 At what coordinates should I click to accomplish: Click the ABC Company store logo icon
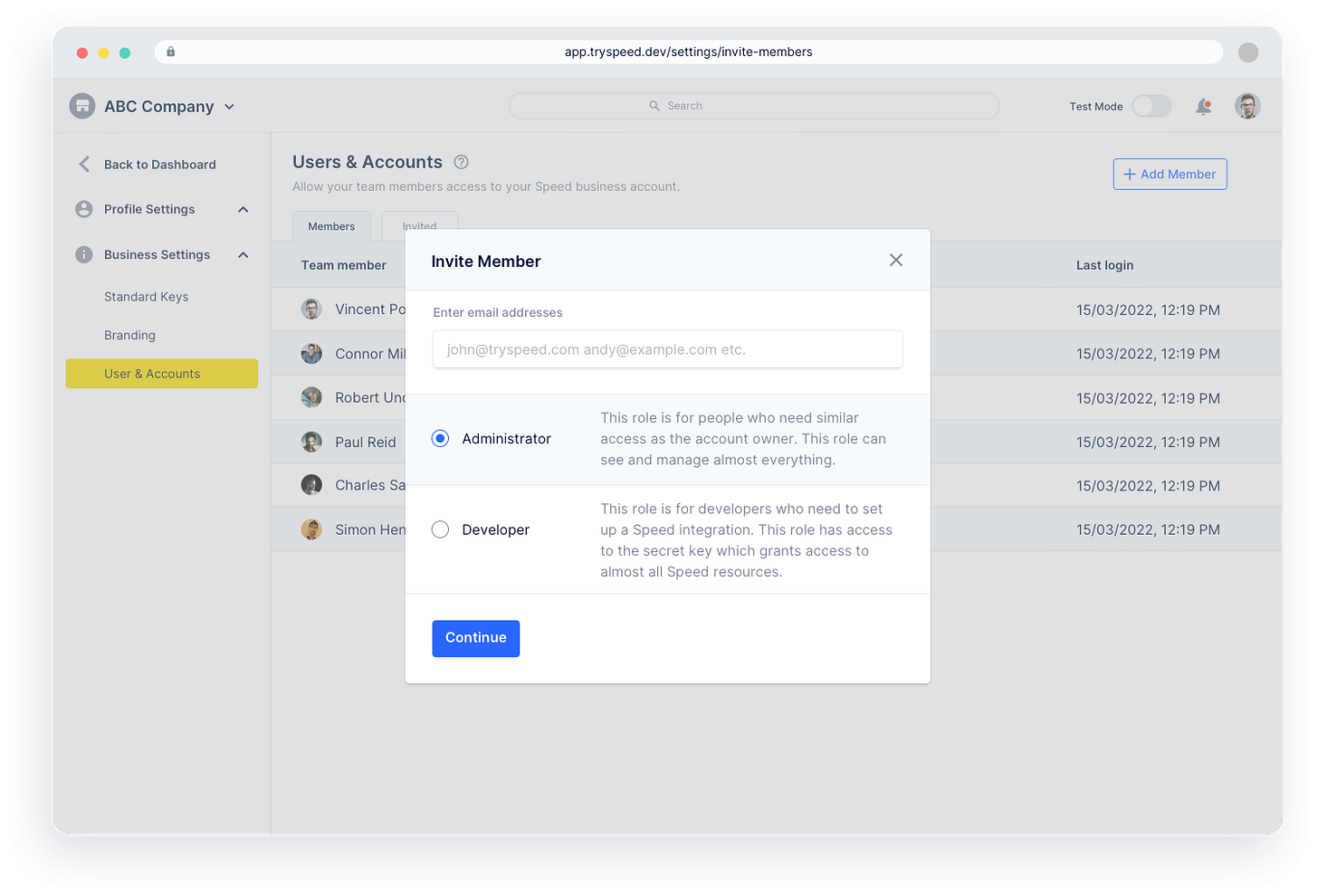(x=82, y=106)
